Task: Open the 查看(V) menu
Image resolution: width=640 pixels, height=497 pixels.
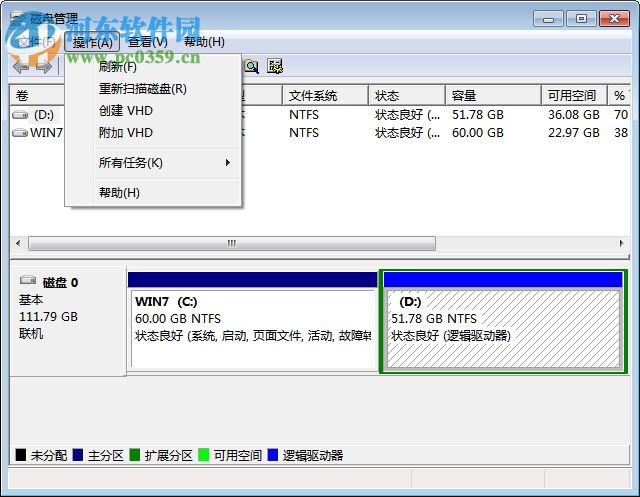Action: pyautogui.click(x=148, y=42)
